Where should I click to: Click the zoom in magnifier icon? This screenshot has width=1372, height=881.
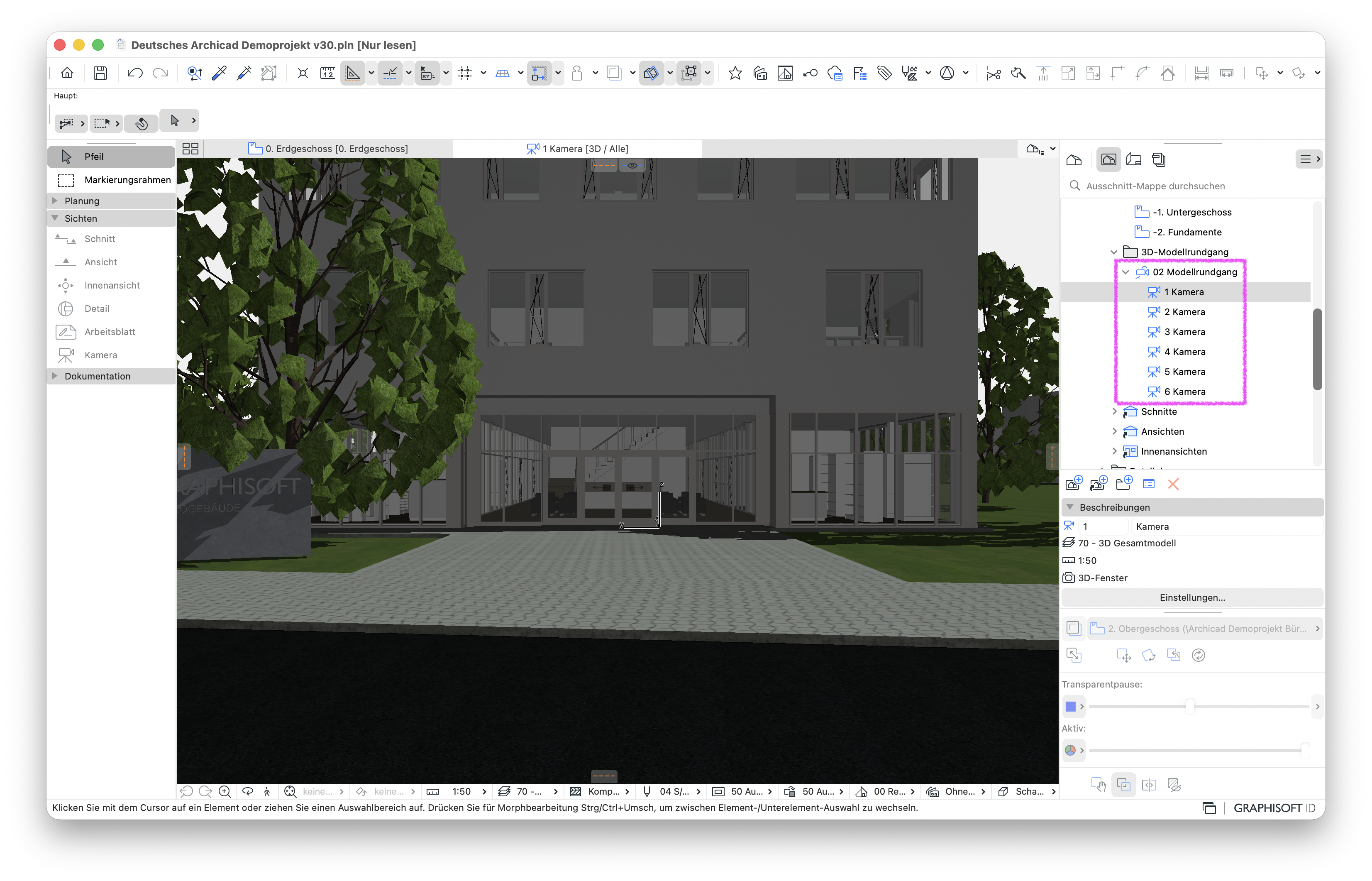coord(225,792)
